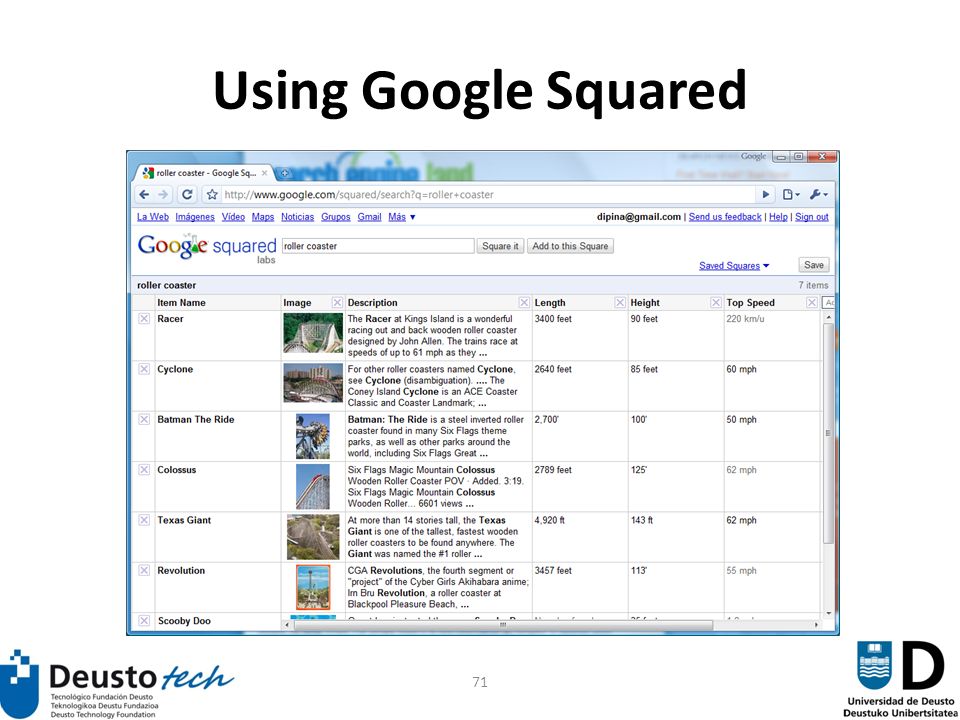Click the vertical scrollbar down arrow
The width and height of the screenshot is (960, 720).
point(828,613)
